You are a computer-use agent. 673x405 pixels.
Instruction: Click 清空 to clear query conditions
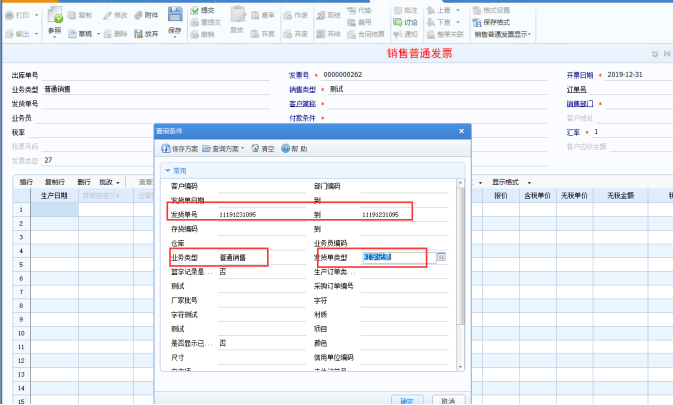(263, 148)
